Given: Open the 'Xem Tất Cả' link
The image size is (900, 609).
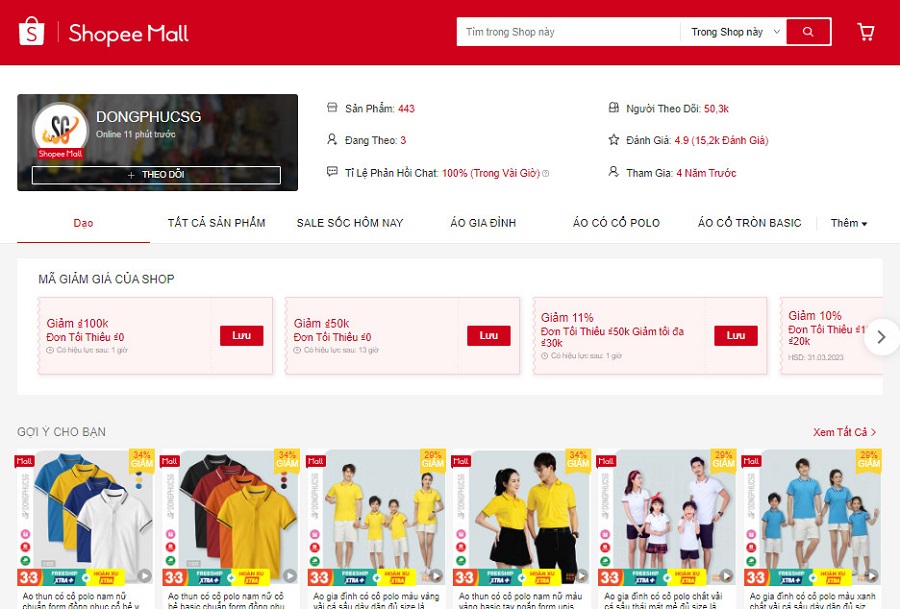Looking at the screenshot, I should point(844,432).
